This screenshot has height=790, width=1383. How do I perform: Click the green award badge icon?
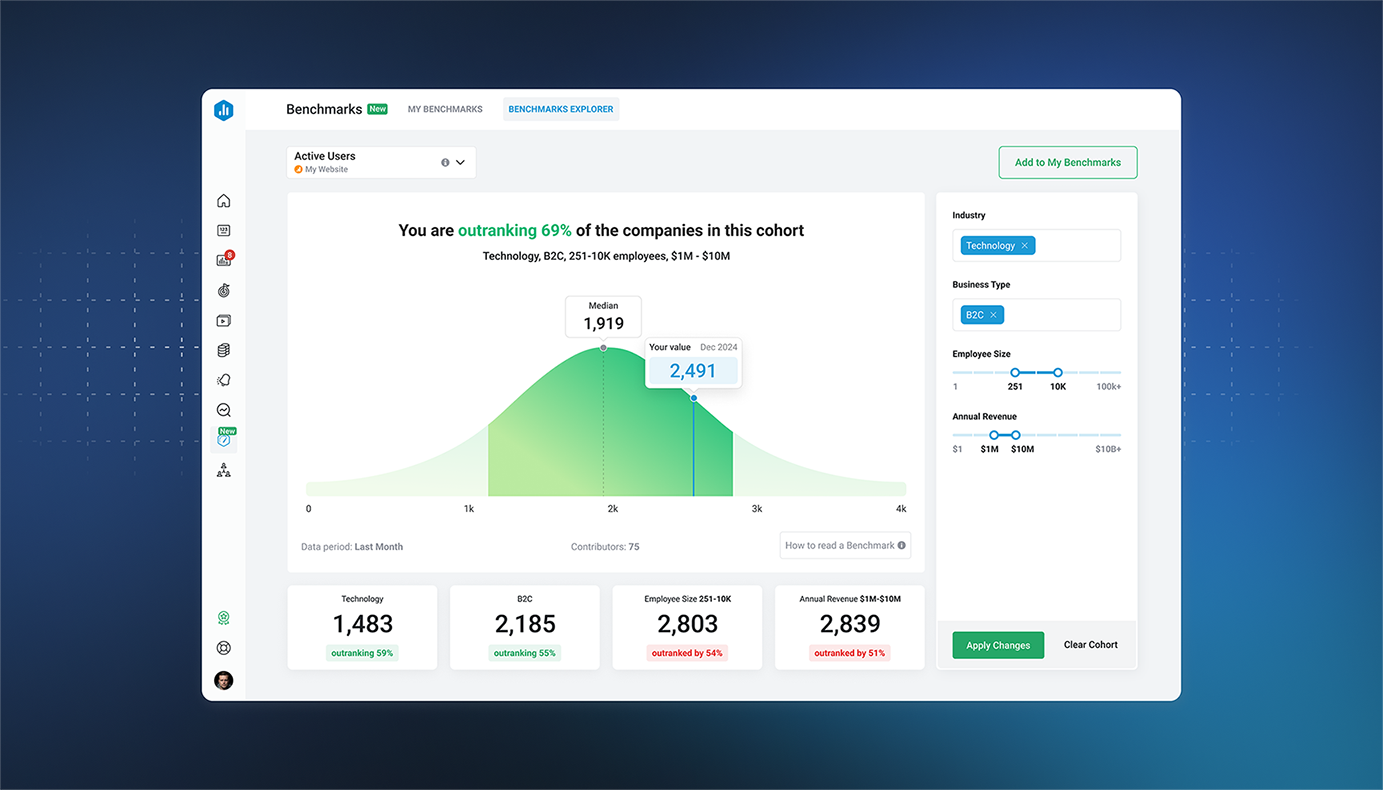[x=223, y=618]
